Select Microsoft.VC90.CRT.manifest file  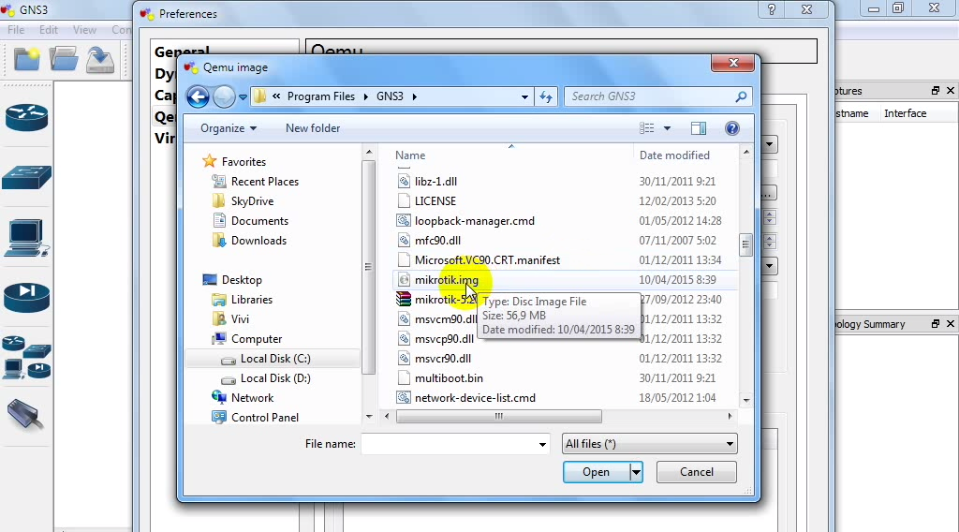pos(487,260)
